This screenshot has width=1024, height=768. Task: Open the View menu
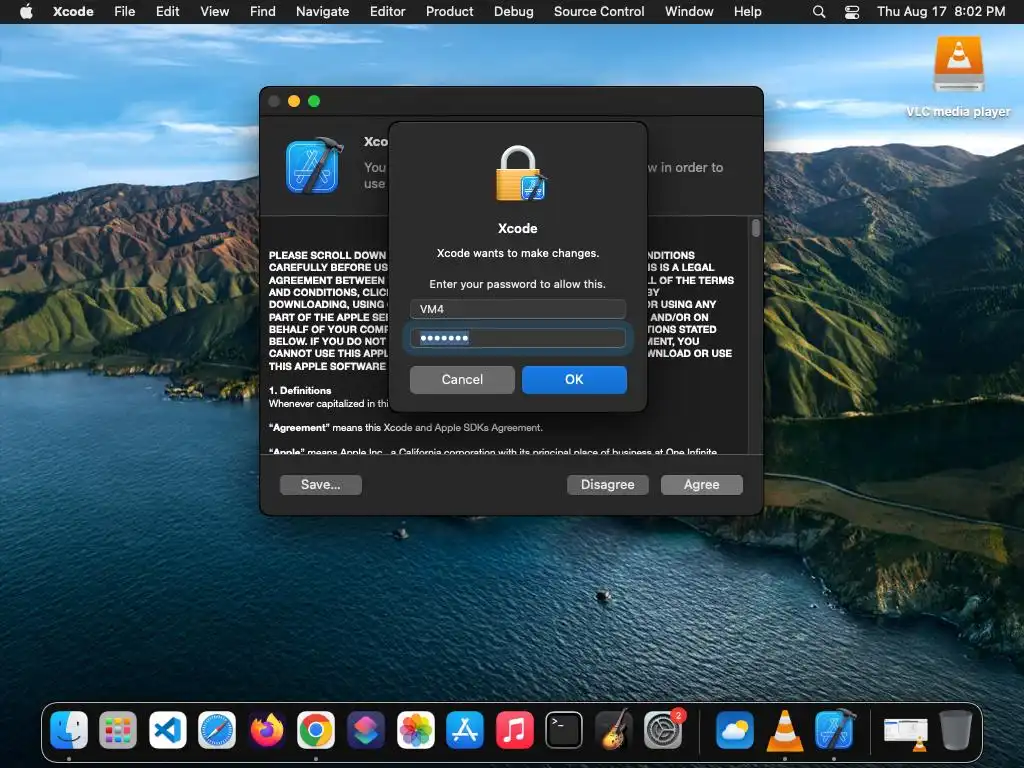(215, 12)
